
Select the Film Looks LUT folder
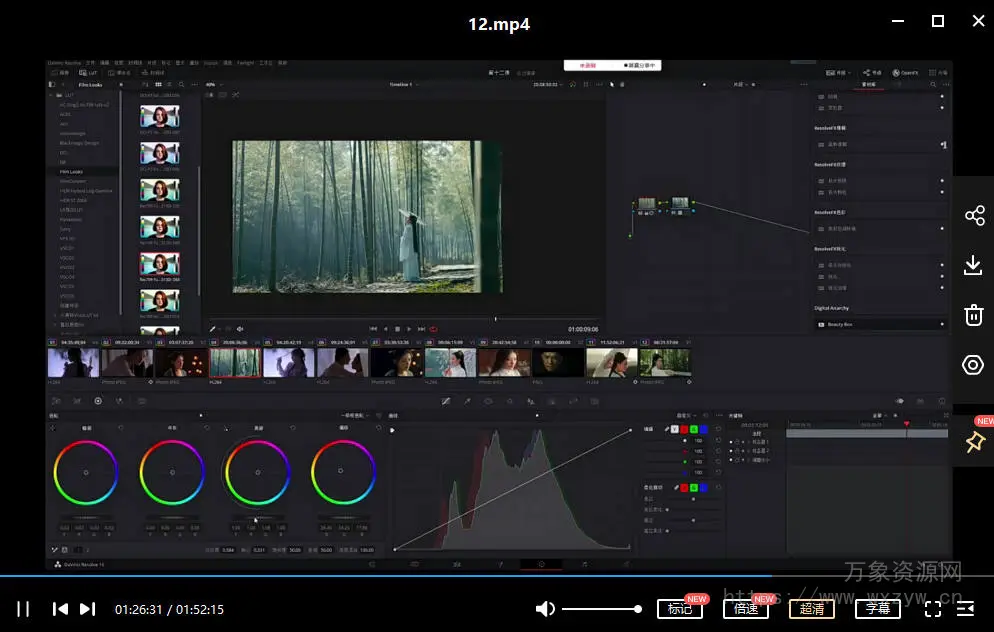click(x=72, y=171)
